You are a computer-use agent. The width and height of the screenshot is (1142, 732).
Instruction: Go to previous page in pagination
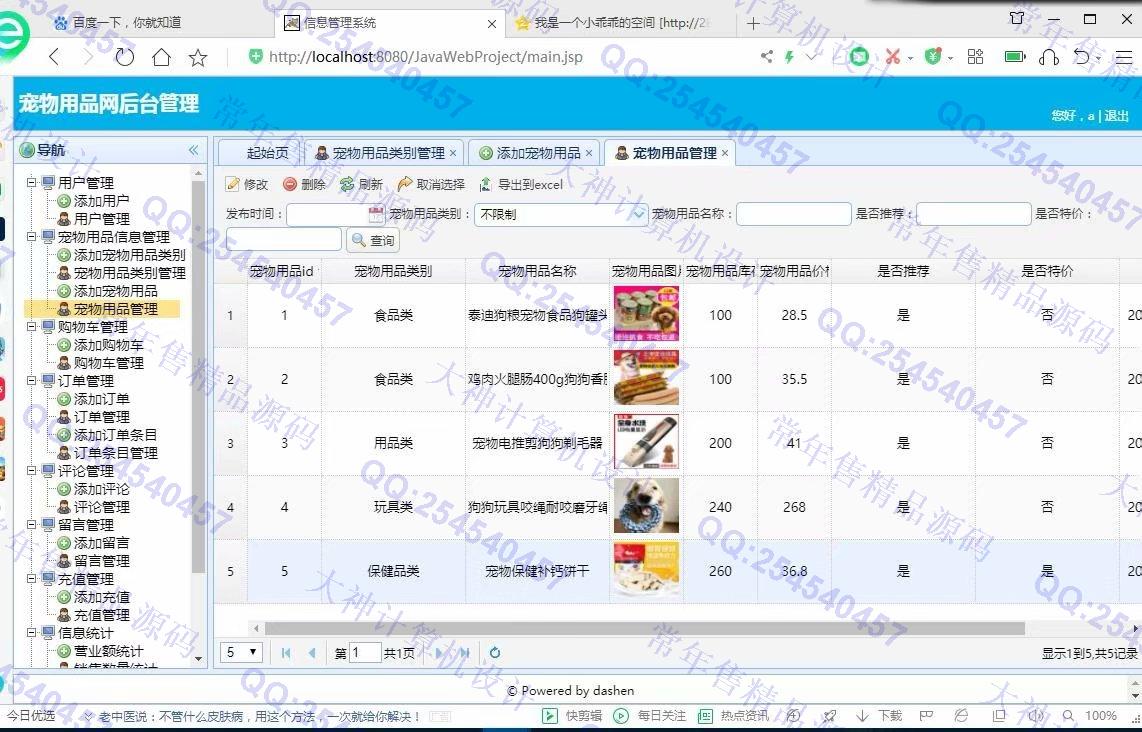click(x=312, y=653)
